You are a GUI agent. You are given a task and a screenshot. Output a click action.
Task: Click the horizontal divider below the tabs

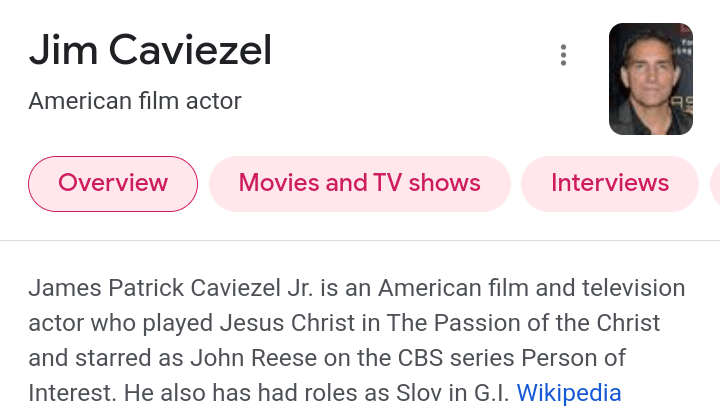point(360,240)
